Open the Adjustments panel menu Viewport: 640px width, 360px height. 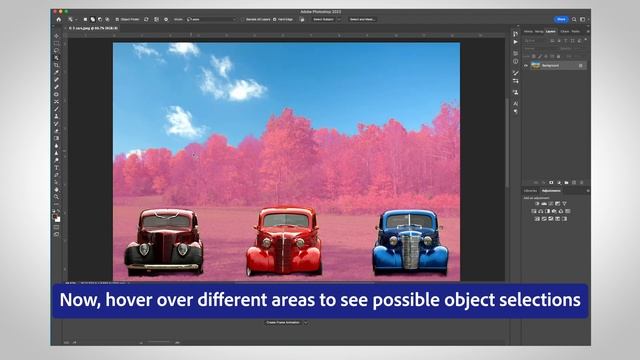[x=588, y=191]
